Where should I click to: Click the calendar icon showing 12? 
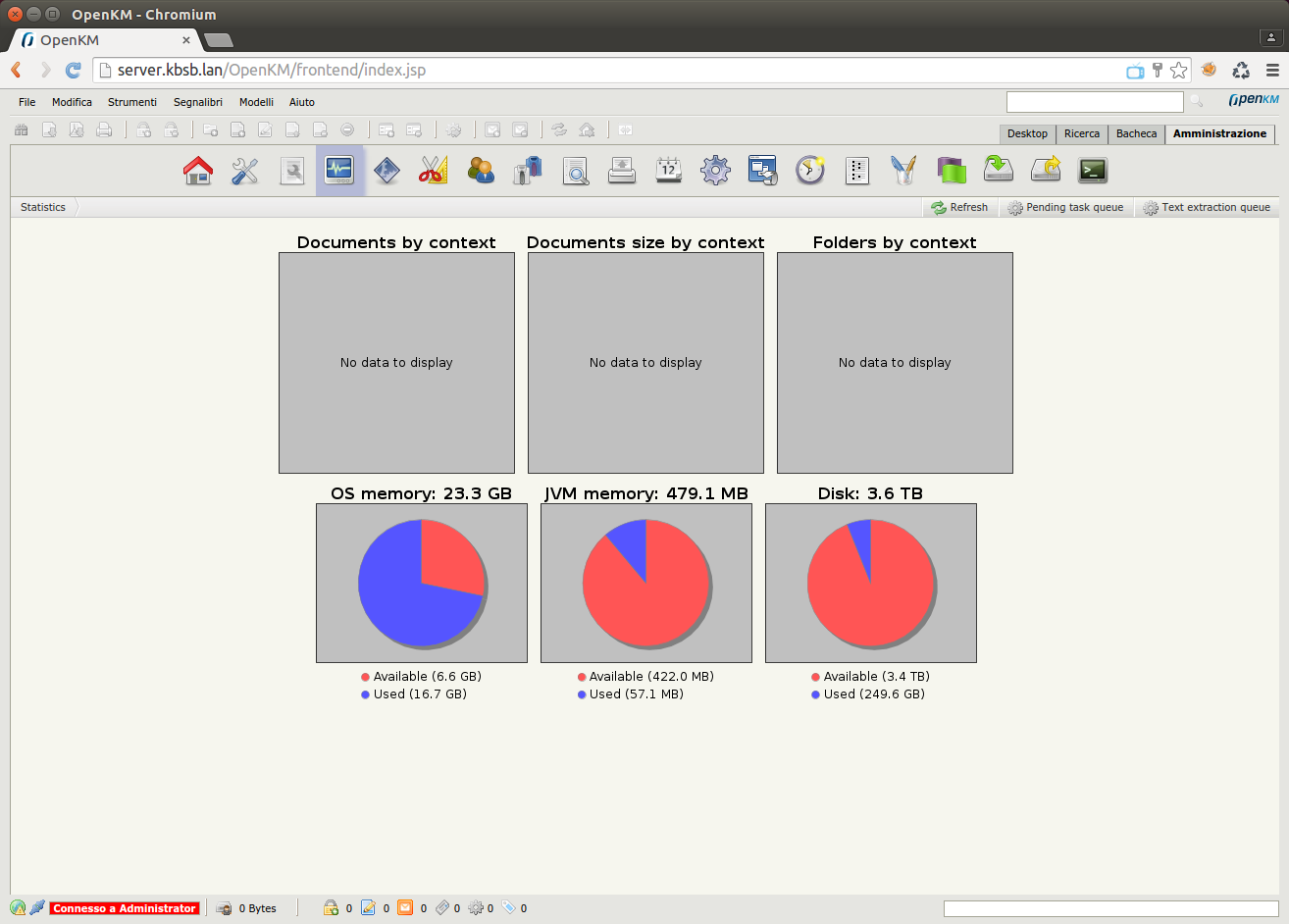[x=669, y=171]
